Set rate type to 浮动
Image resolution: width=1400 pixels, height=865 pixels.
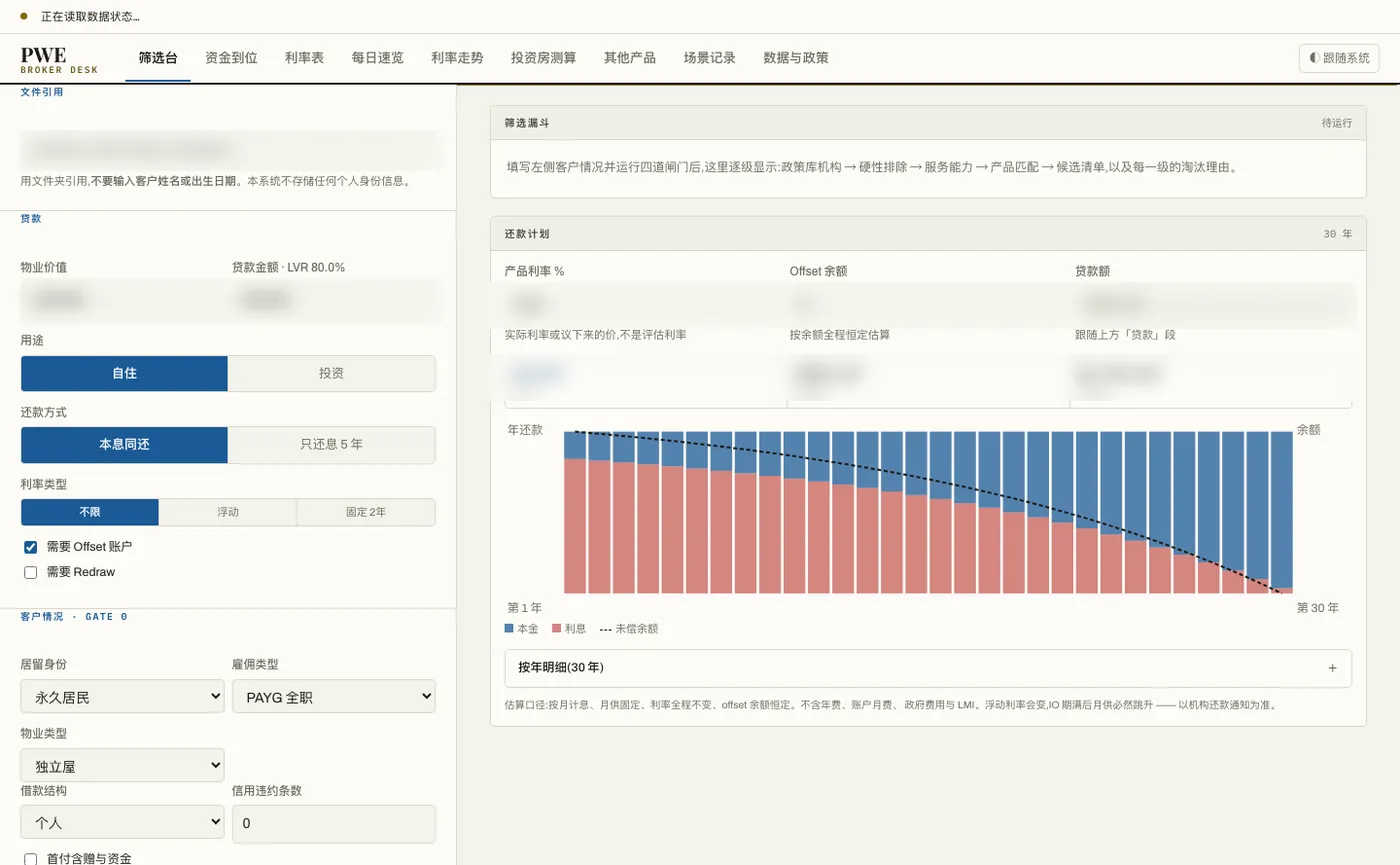coord(228,512)
